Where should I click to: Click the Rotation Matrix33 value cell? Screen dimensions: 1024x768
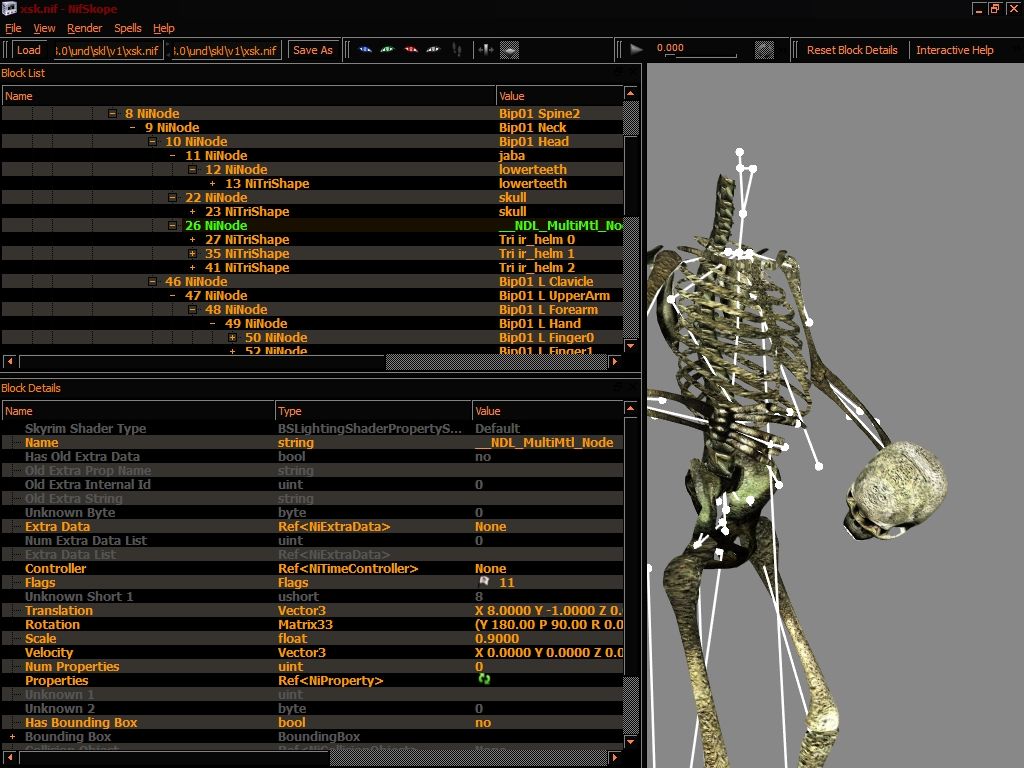tap(548, 624)
